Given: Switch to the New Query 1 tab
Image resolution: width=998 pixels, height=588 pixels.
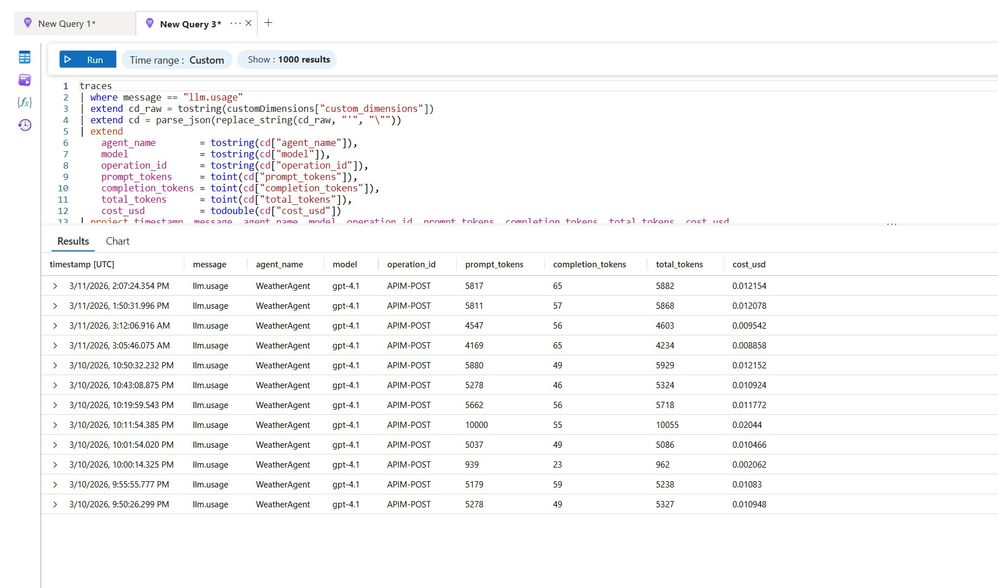Looking at the screenshot, I should [x=67, y=24].
